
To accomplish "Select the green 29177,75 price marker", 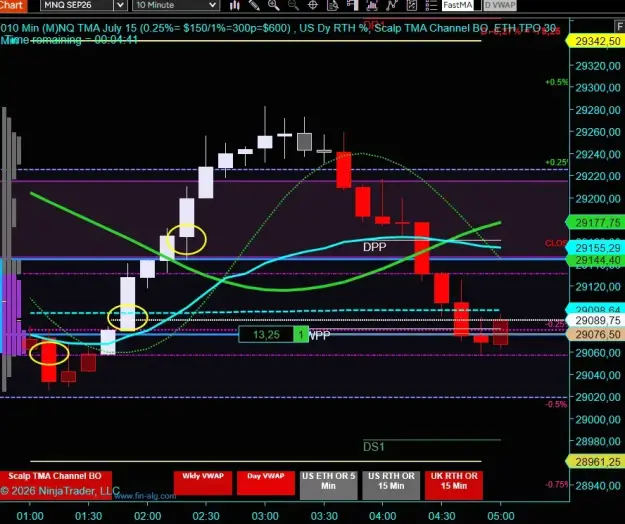I will (x=596, y=222).
